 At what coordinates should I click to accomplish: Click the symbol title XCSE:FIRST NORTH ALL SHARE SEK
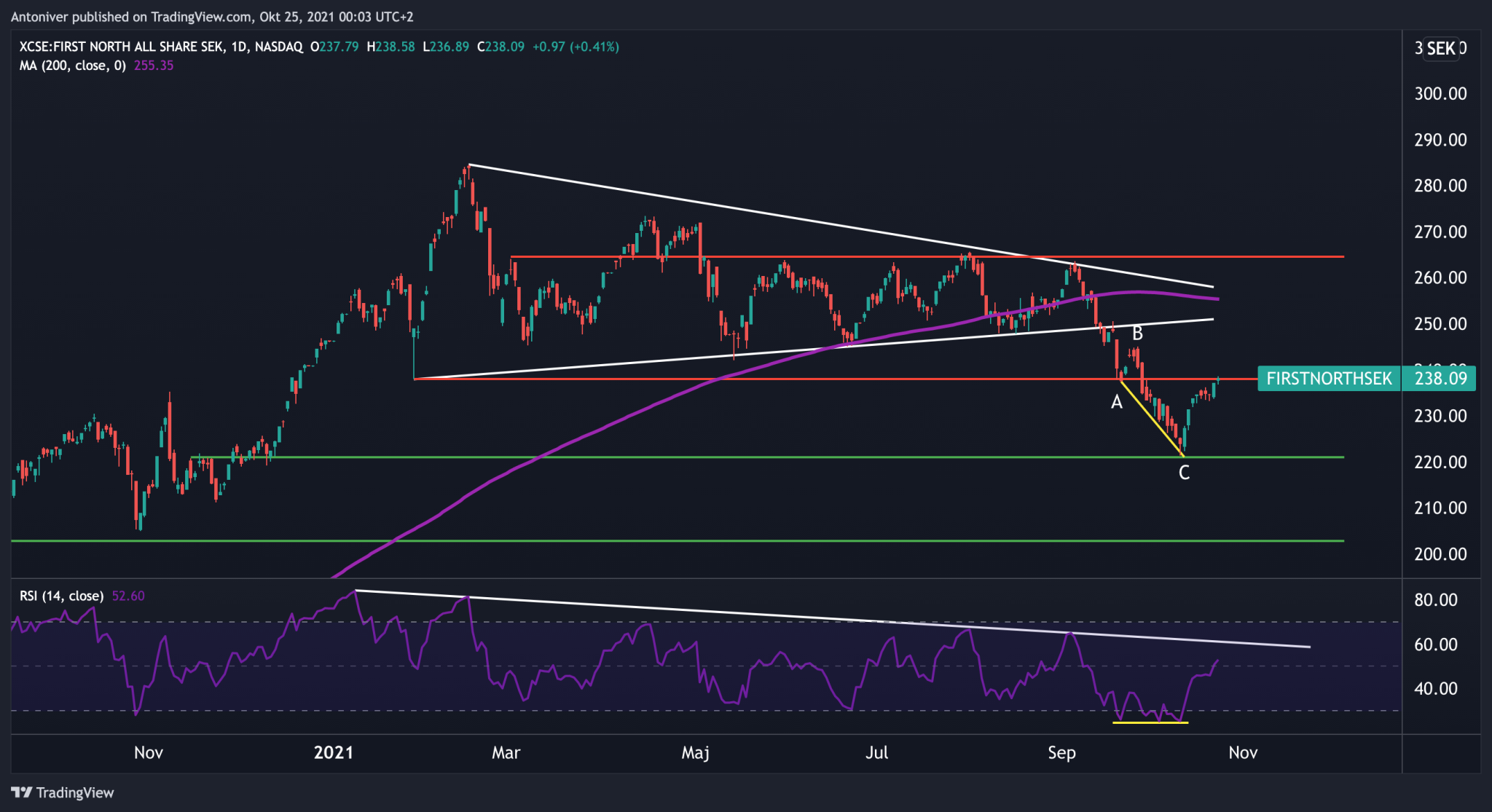(121, 47)
